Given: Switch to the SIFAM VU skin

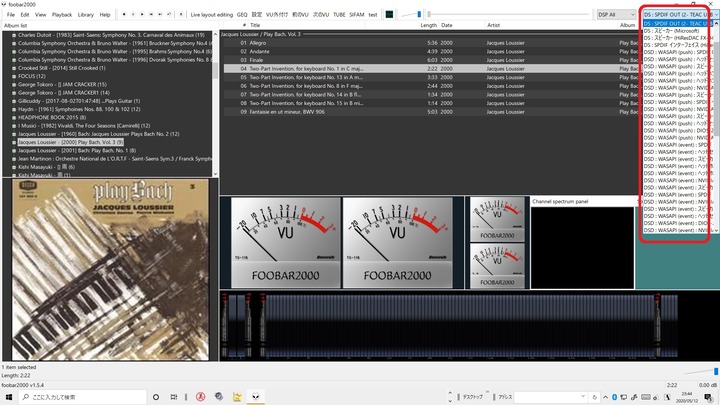Looking at the screenshot, I should [356, 15].
